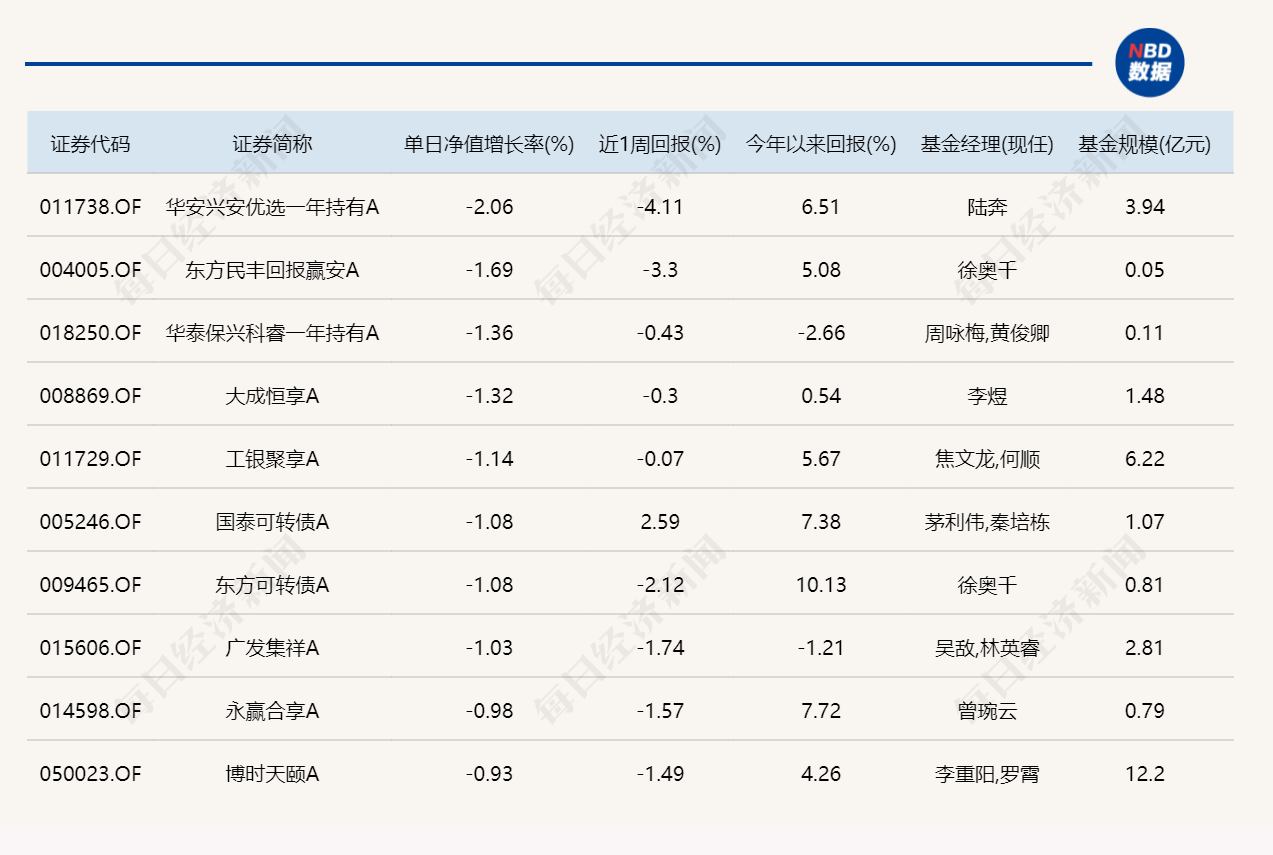Click the 东方可转债A fund name
Image resolution: width=1273 pixels, height=855 pixels.
click(272, 585)
